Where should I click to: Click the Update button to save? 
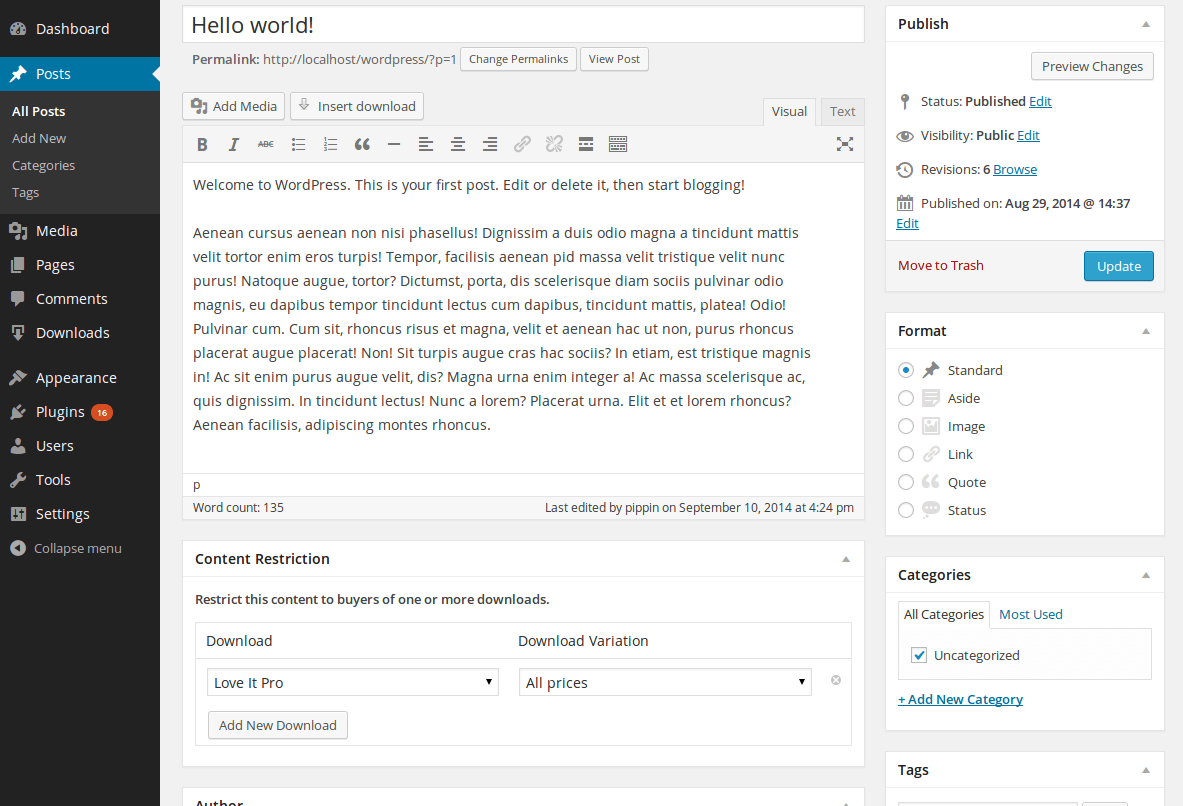pos(1118,266)
